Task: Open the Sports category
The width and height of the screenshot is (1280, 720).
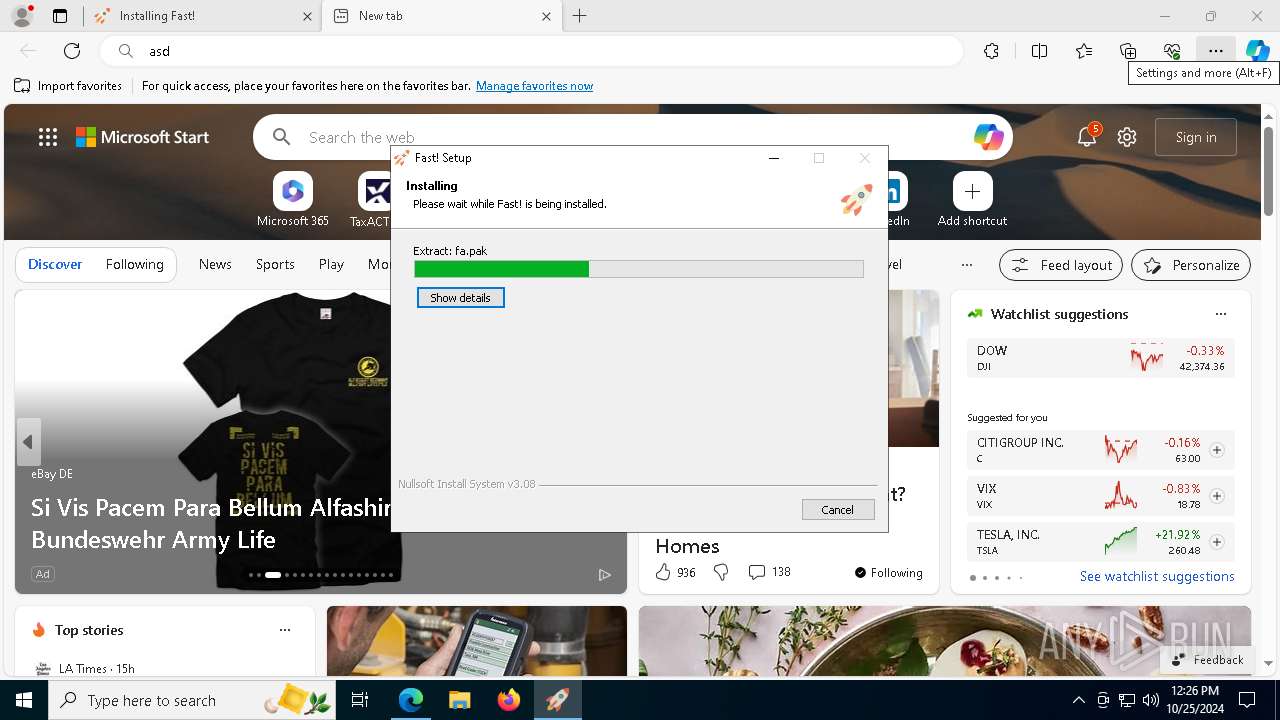Action: (275, 265)
